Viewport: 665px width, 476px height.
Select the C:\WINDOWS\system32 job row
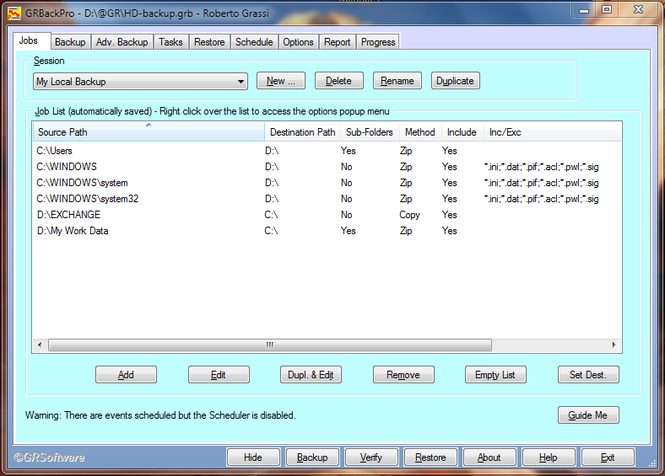(x=327, y=199)
